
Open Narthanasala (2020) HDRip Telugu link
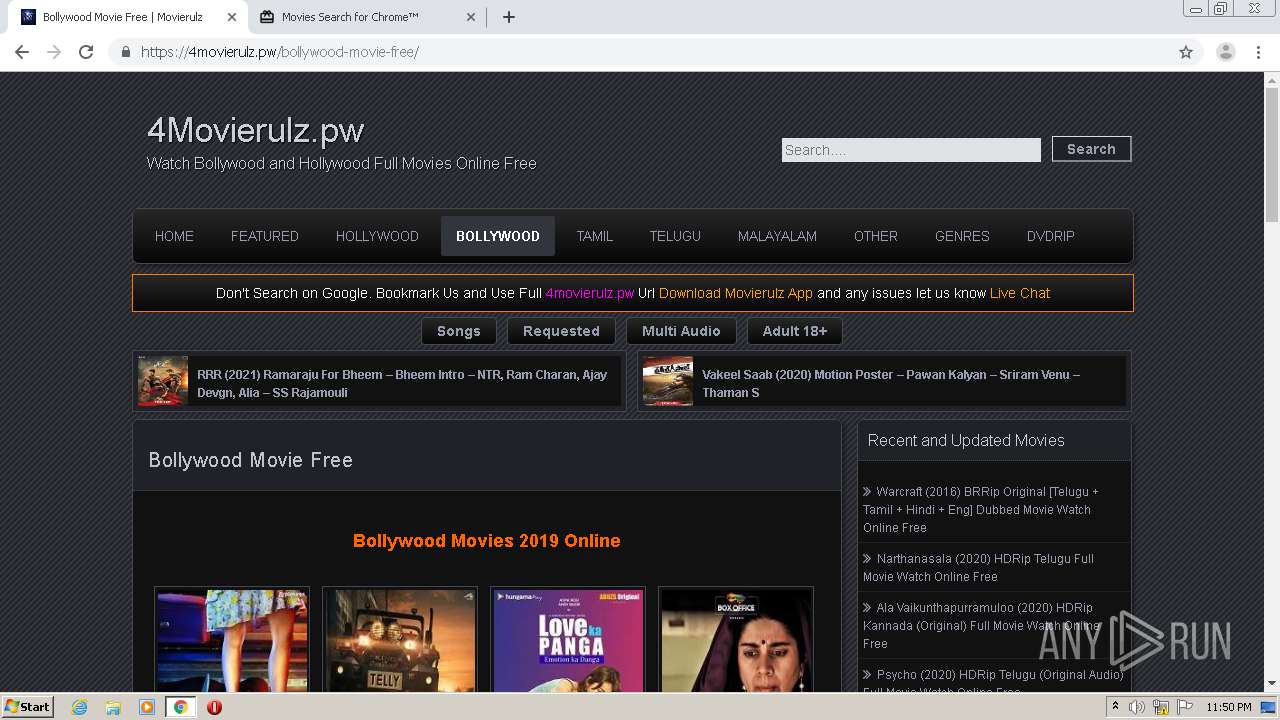tap(978, 568)
